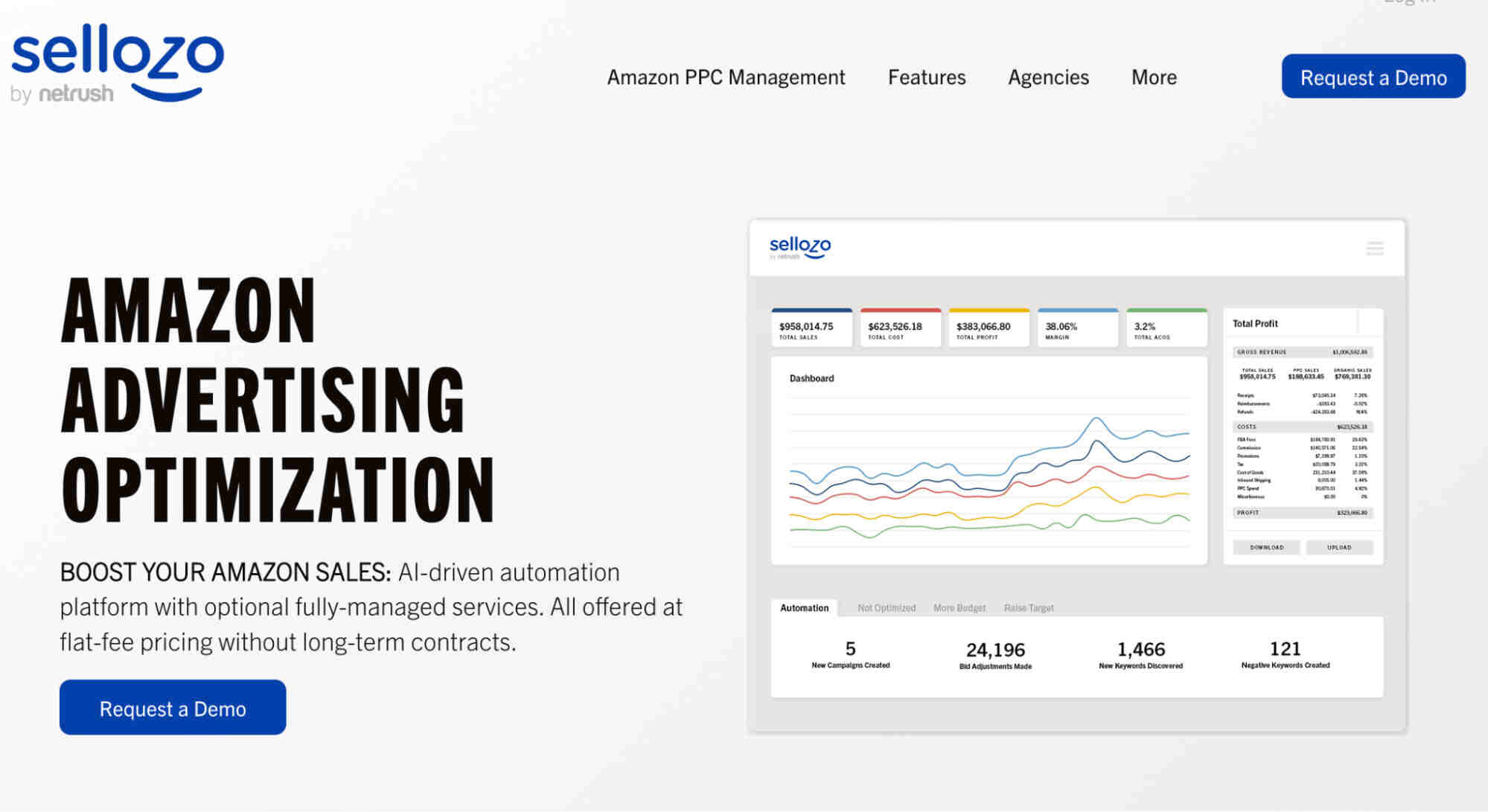Open the Raise Target tab
The image size is (1488, 812).
(x=1028, y=608)
